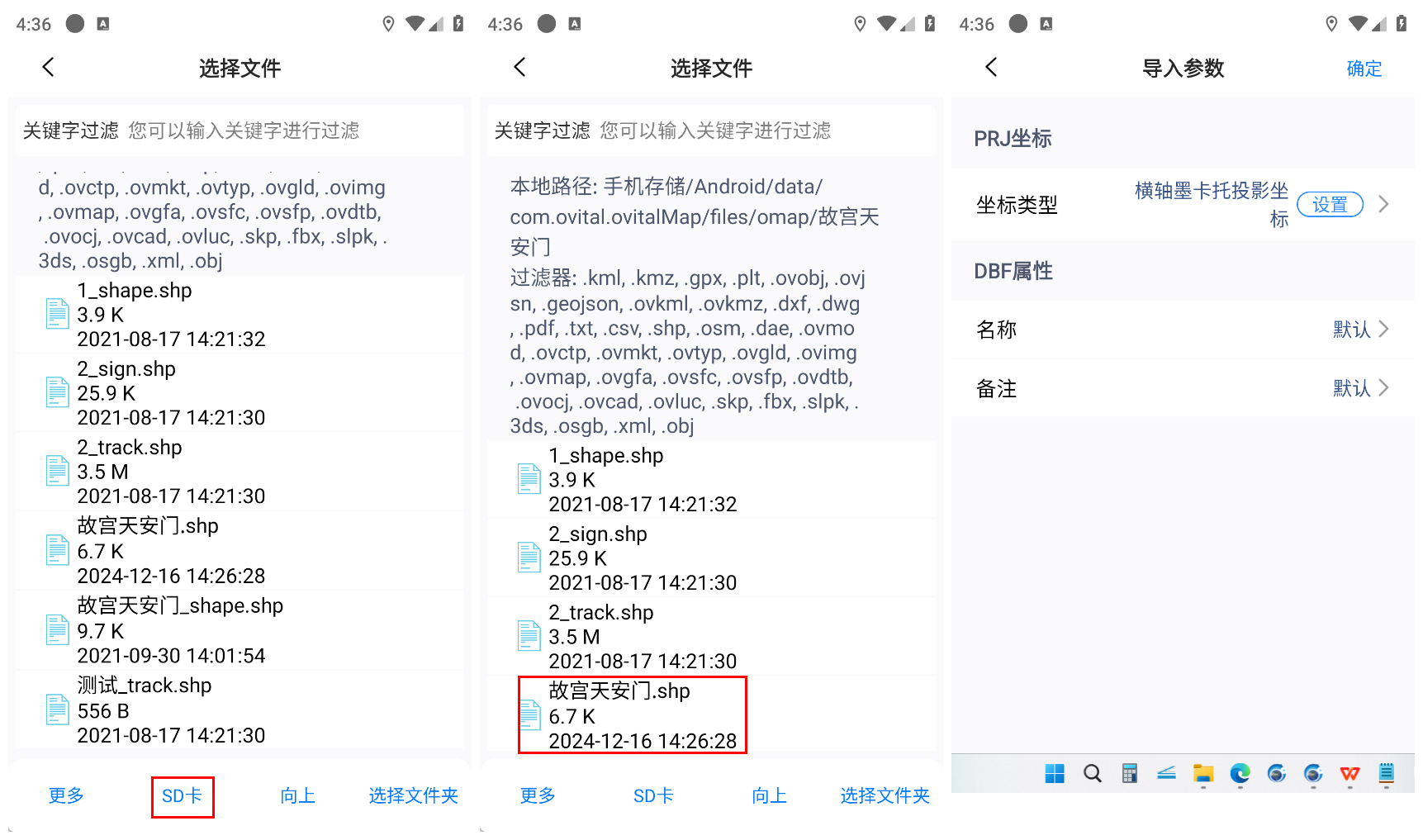Viewport: 1423px width, 840px height.
Task: Select the 测试_track.shp file icon
Action: (x=57, y=710)
